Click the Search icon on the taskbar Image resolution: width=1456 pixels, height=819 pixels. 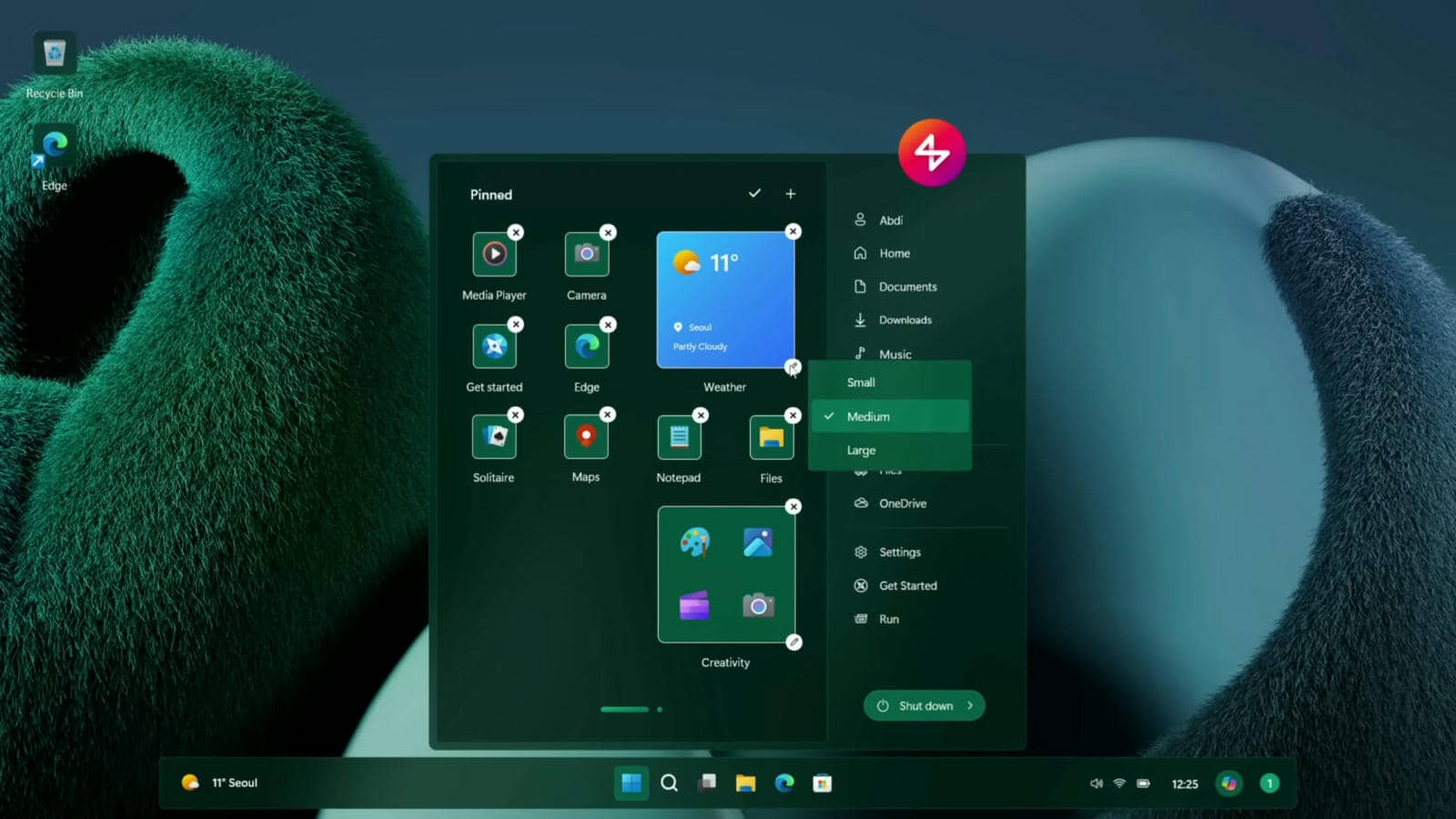point(670,783)
